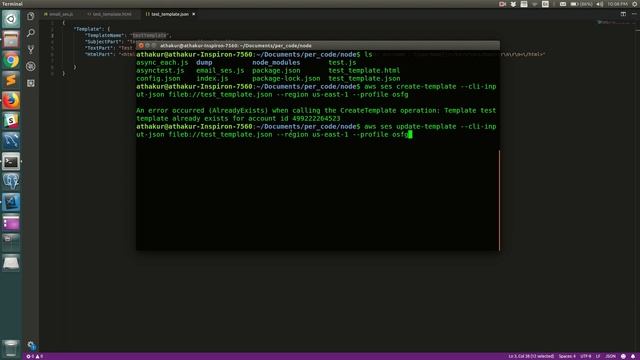The image size is (640, 360).
Task: Click async_each.js in the terminal listing
Action: point(162,62)
